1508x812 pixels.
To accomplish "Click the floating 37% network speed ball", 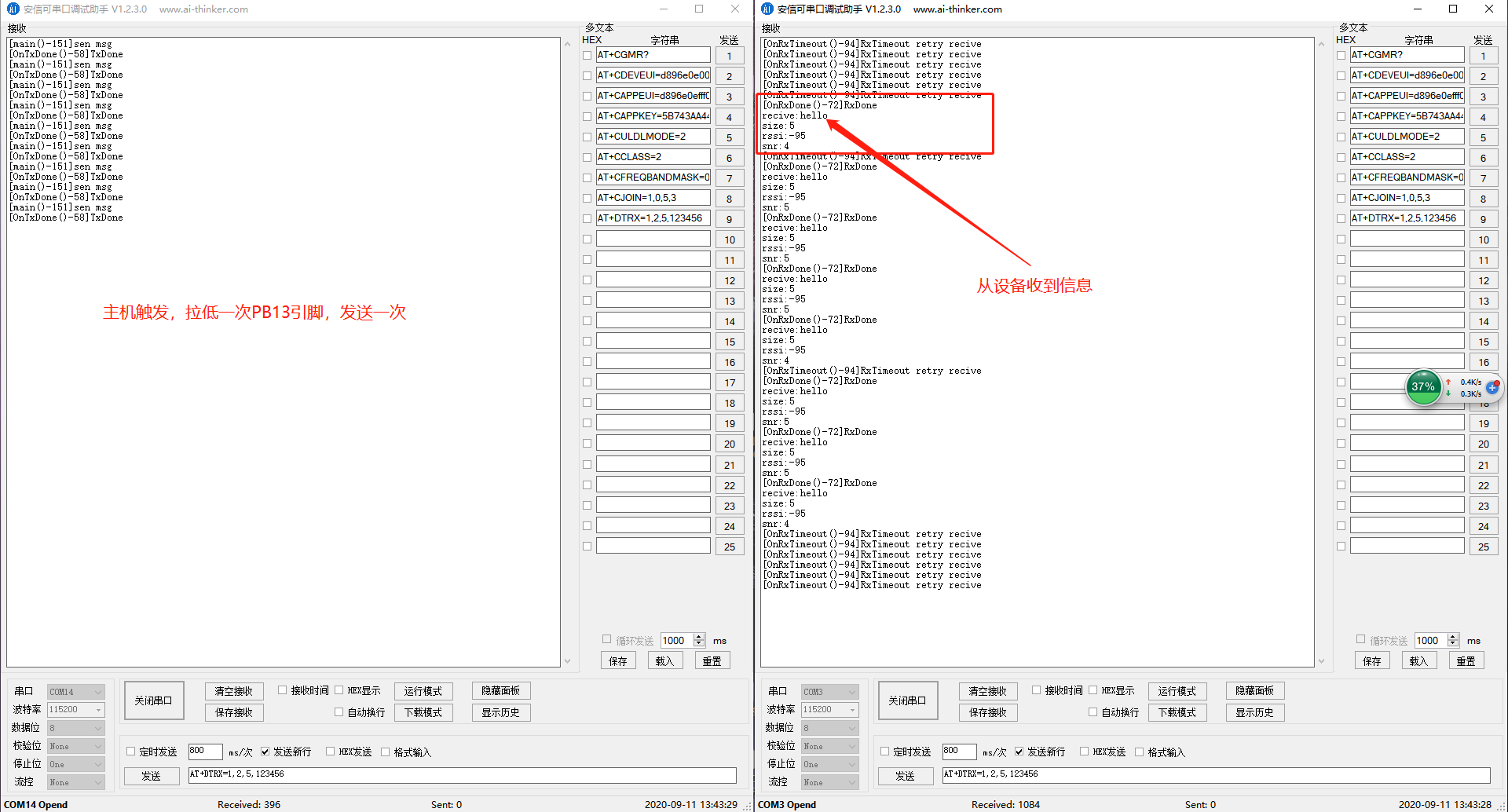I will click(x=1423, y=386).
